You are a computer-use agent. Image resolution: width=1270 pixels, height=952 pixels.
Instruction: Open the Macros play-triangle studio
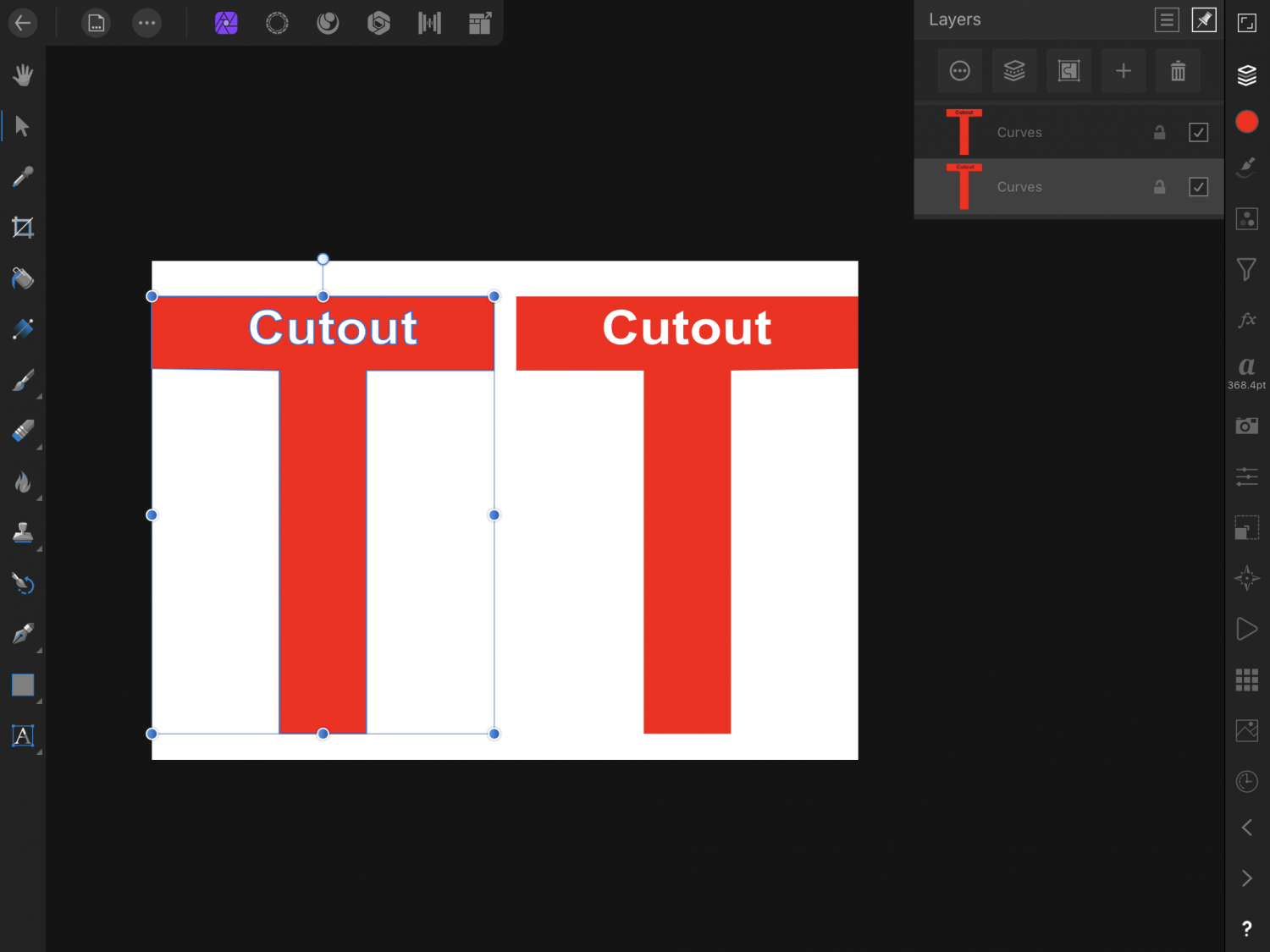[1247, 629]
